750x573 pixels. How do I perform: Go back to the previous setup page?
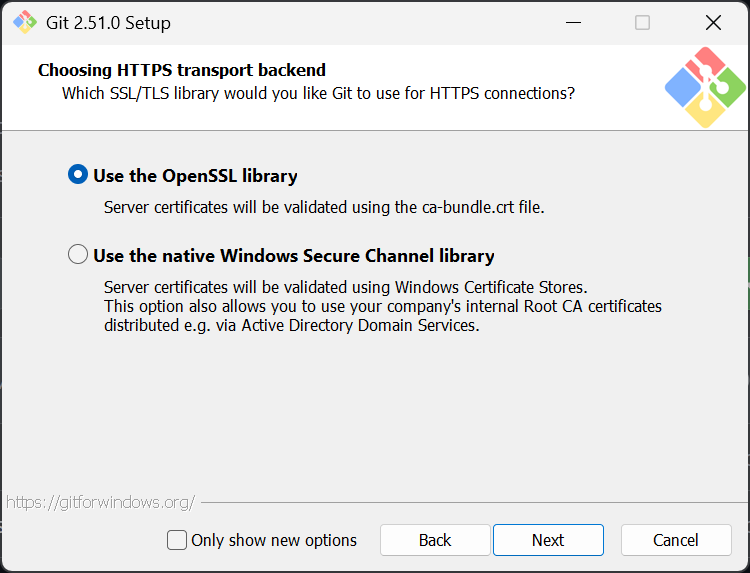[x=435, y=540]
